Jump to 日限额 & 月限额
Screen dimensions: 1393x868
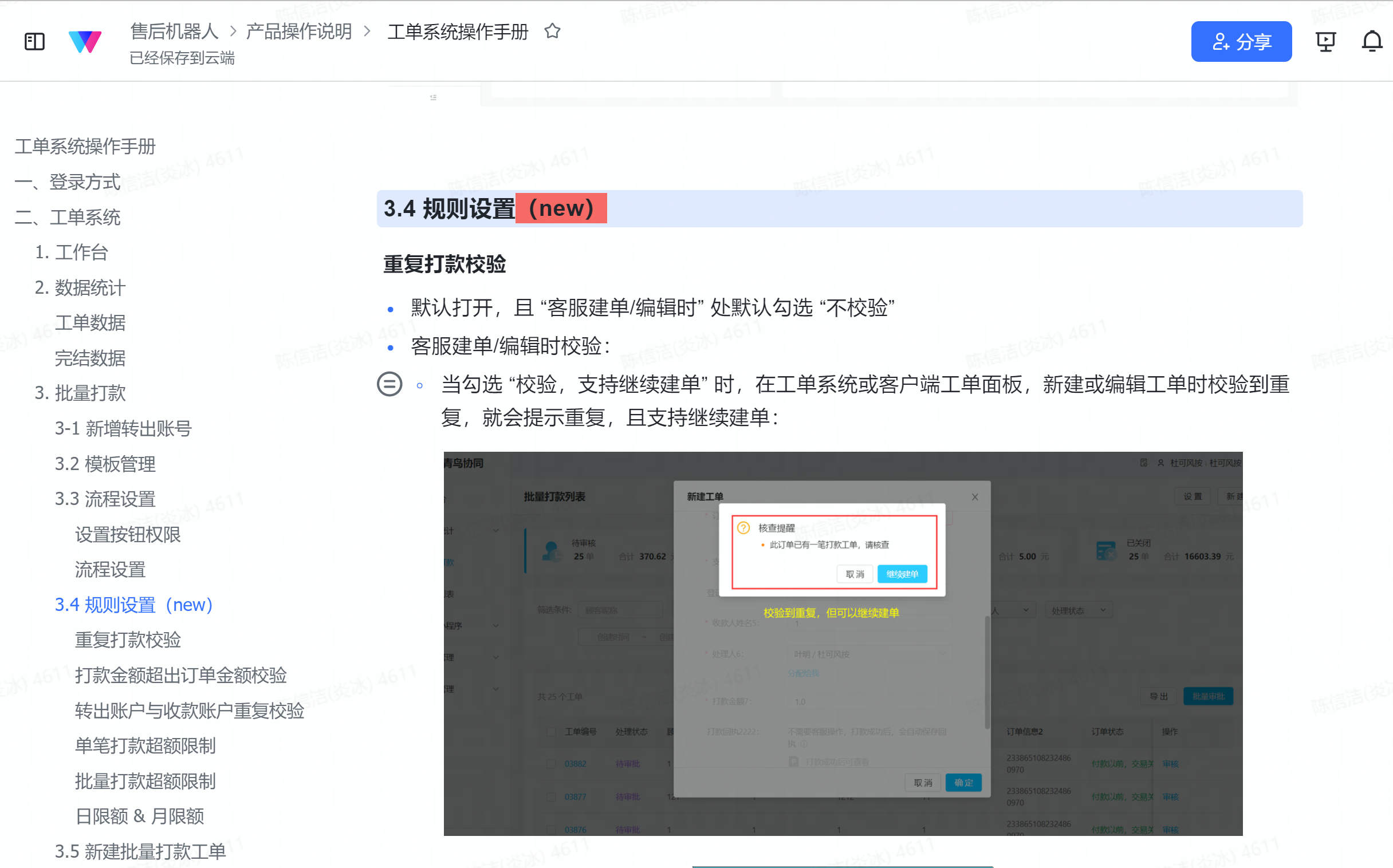point(140,817)
